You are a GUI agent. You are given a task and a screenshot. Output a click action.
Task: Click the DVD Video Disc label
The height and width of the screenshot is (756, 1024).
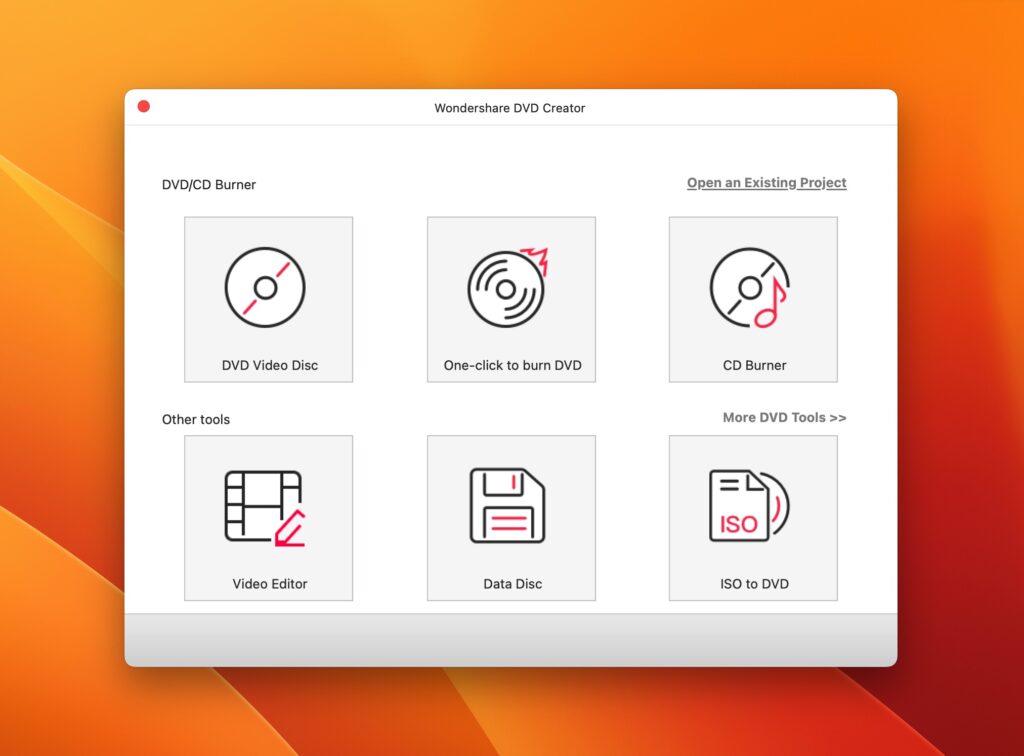point(268,365)
